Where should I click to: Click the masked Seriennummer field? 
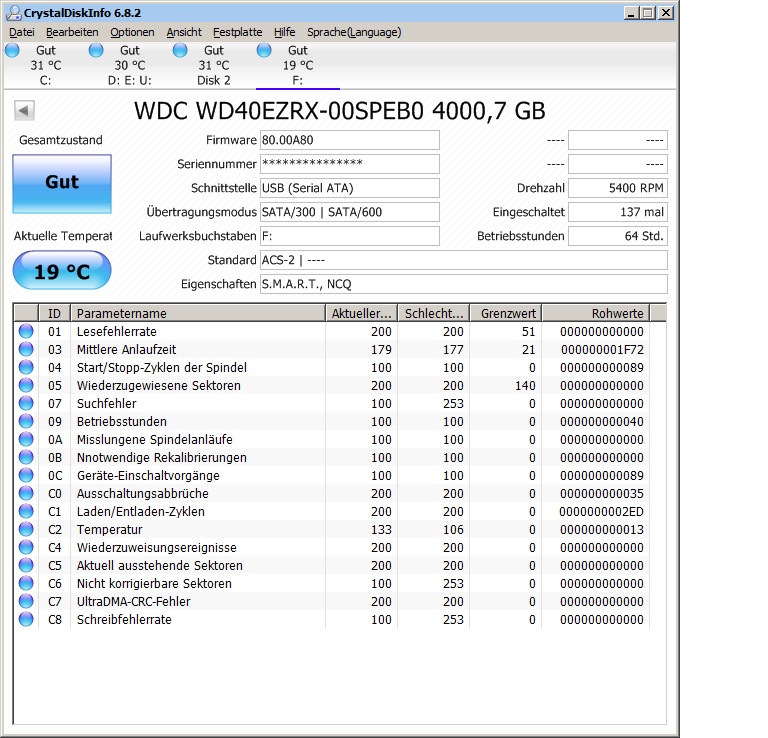[x=350, y=164]
